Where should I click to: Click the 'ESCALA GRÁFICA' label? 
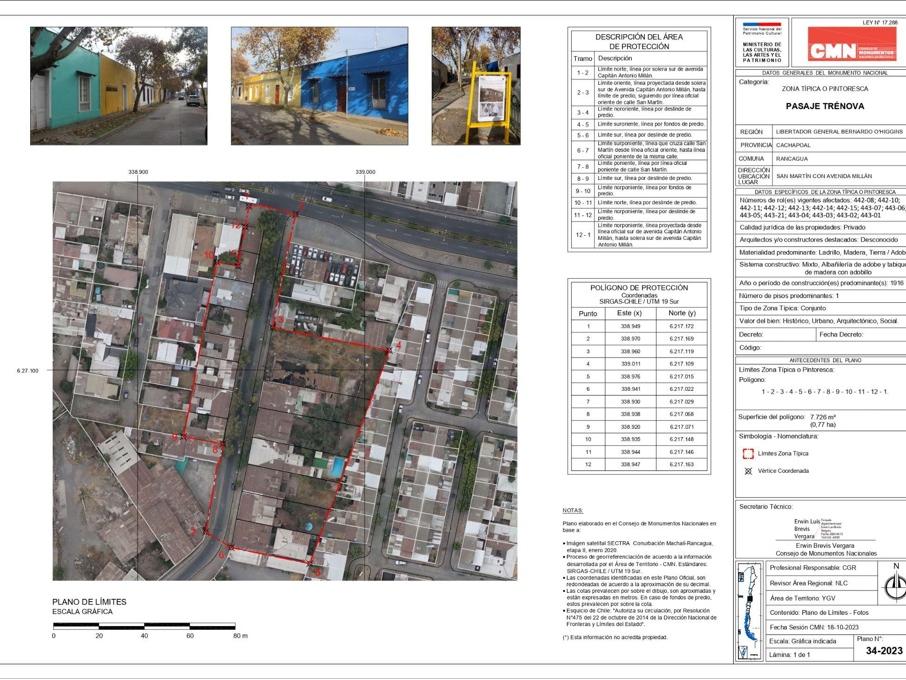[x=83, y=612]
